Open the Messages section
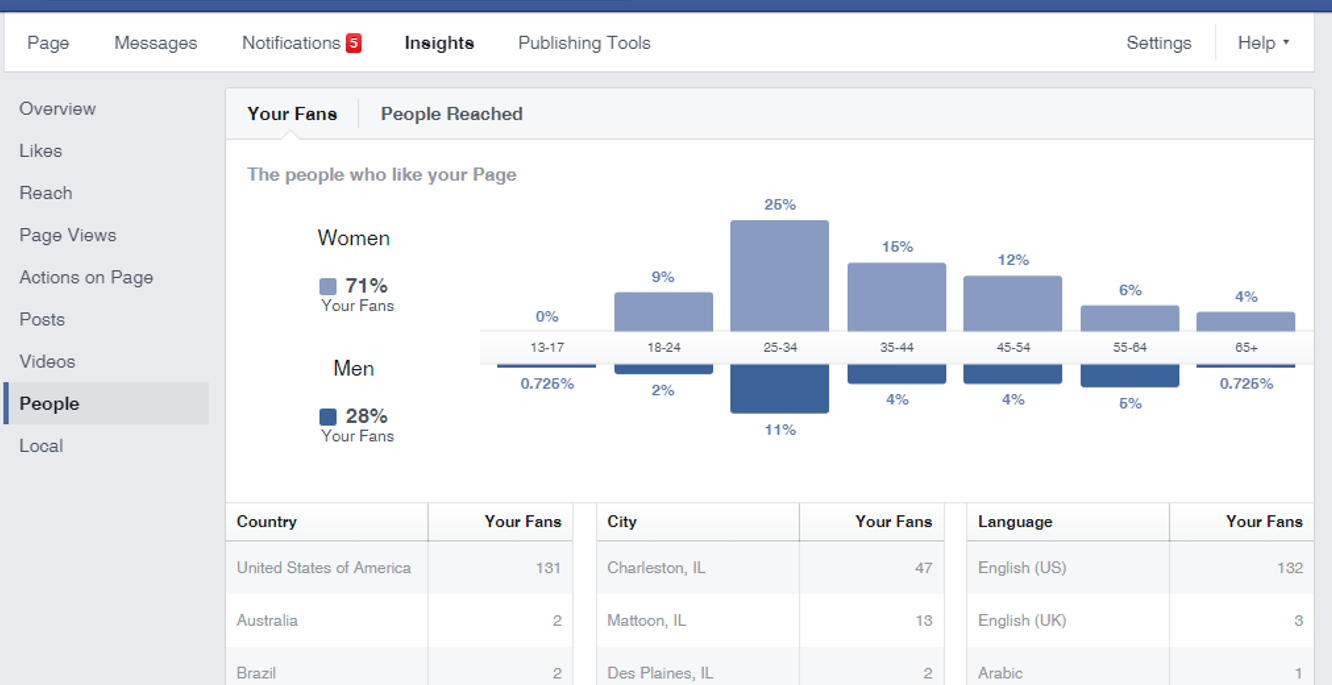 point(155,42)
